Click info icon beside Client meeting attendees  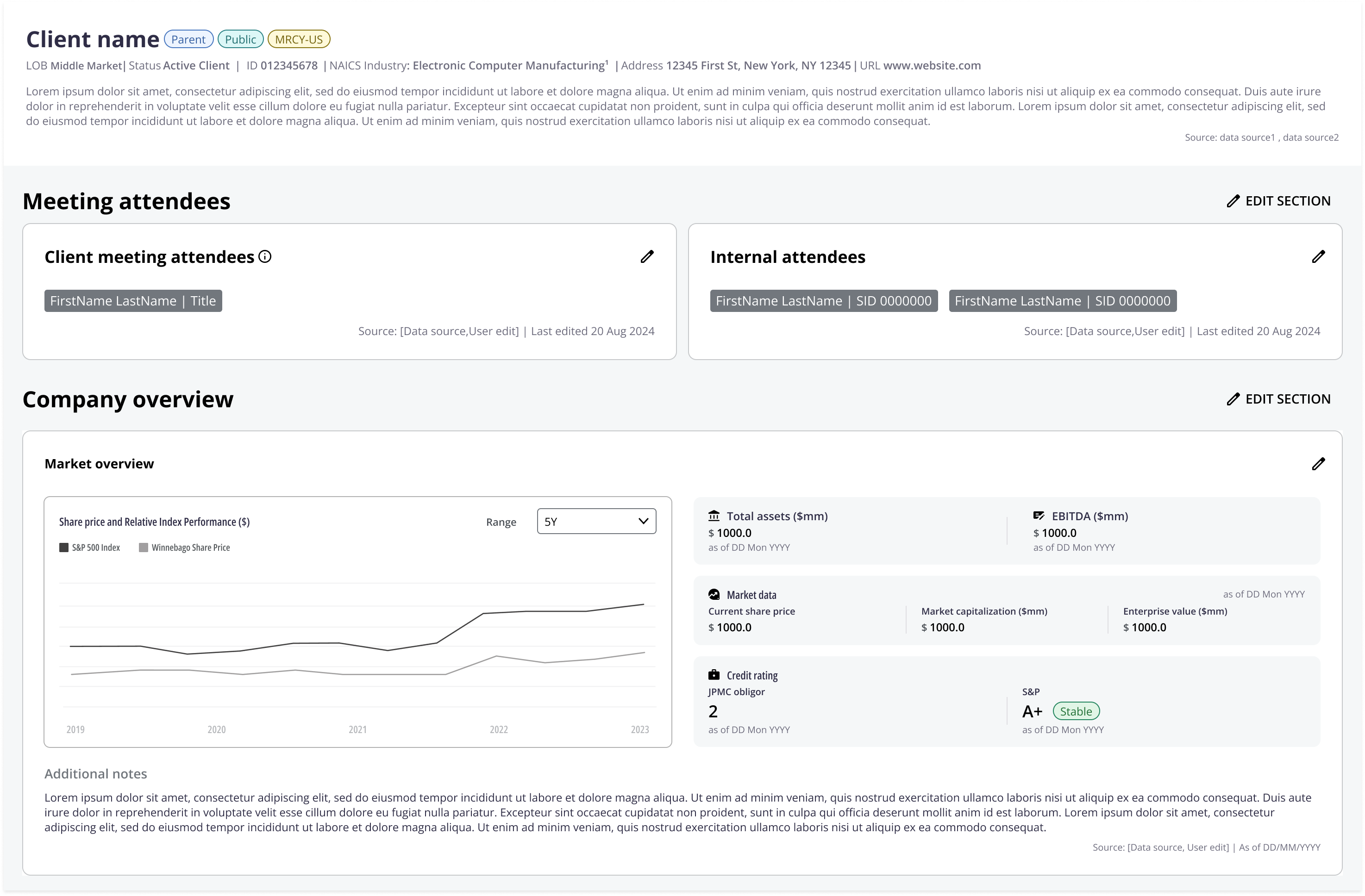pos(264,256)
